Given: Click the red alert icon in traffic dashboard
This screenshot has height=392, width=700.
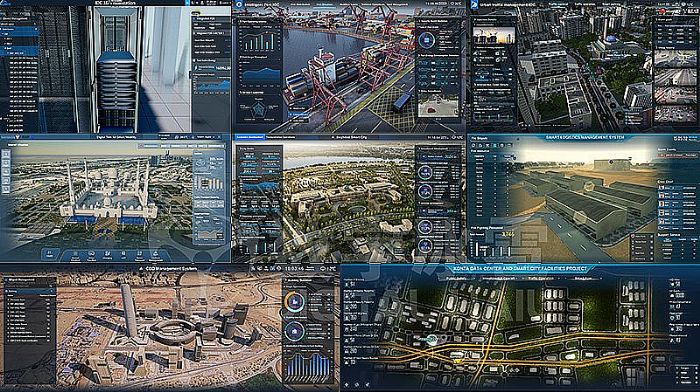Looking at the screenshot, I should coord(662,10).
